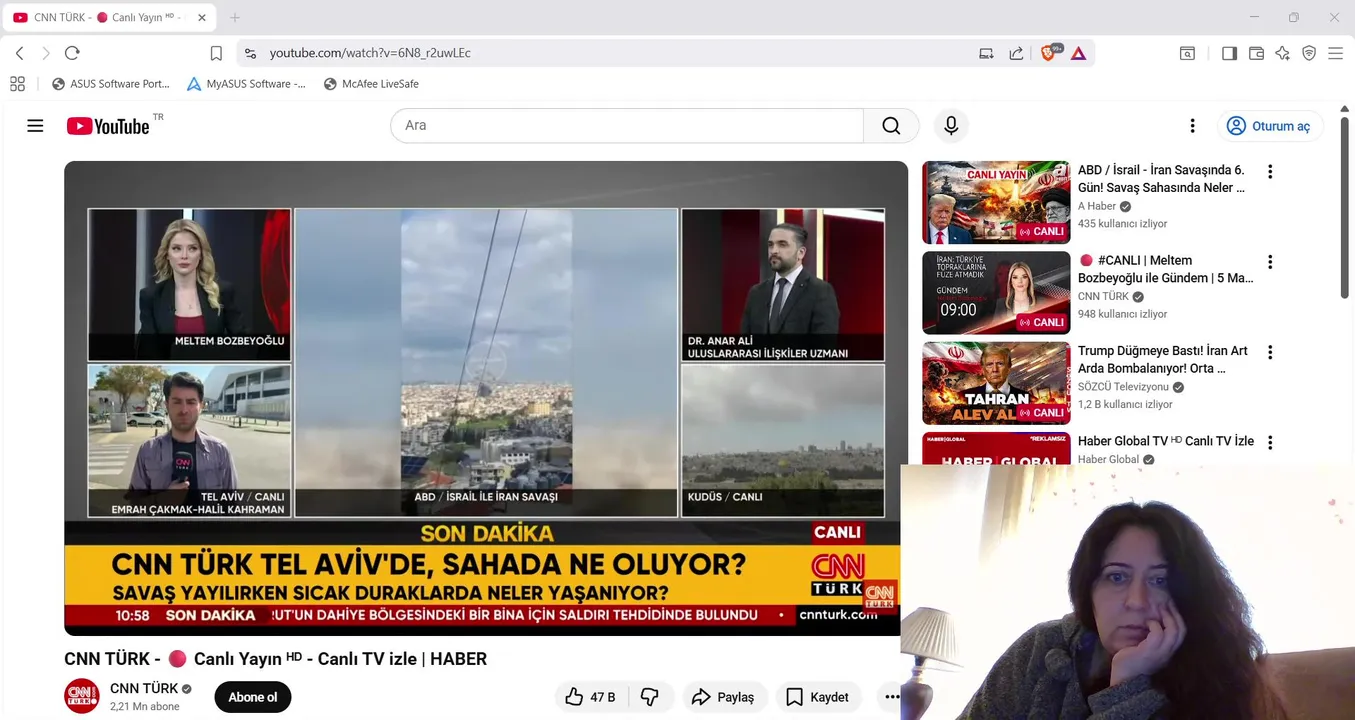Open the TAHRAN ALEV AL thumbnail
Image resolution: width=1355 pixels, height=720 pixels.
(996, 383)
